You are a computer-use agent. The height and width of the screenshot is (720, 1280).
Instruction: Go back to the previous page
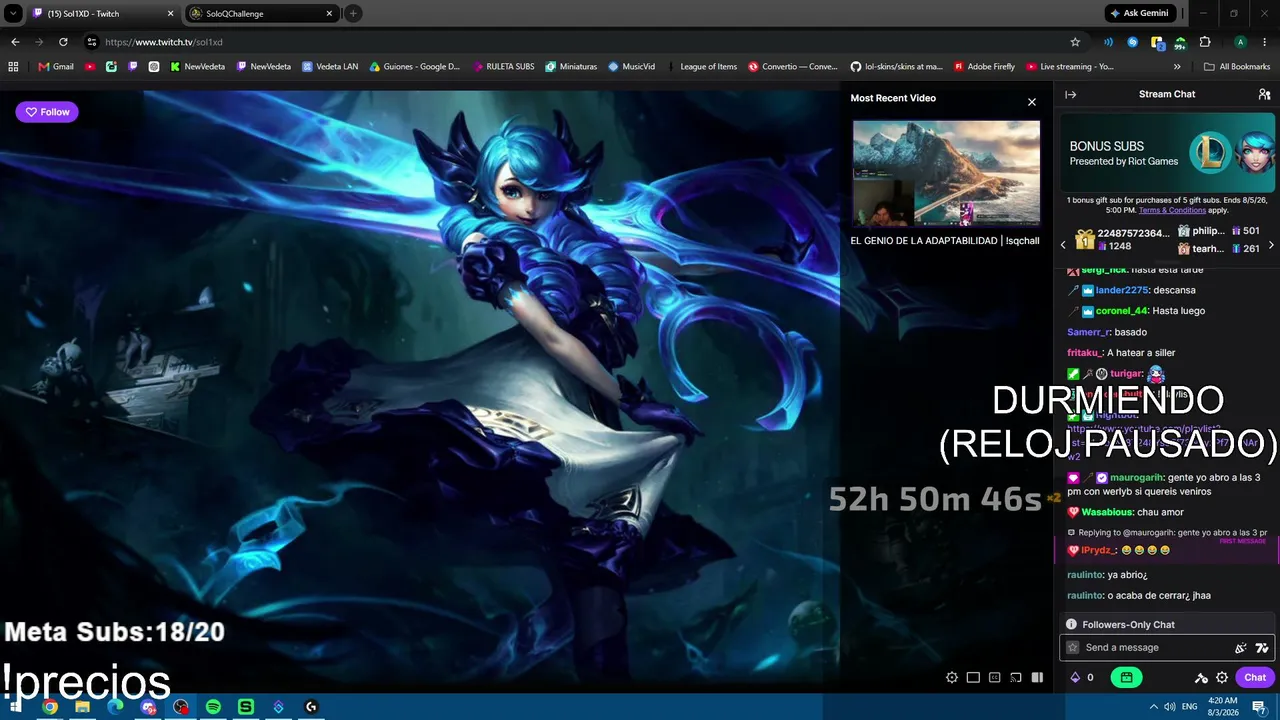15,42
